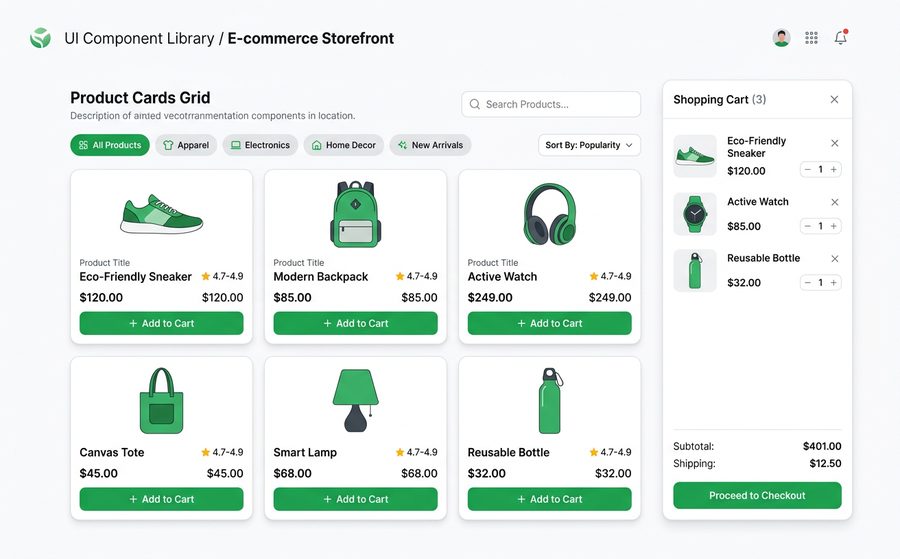
Task: Click the search magnifier icon
Action: coord(475,104)
